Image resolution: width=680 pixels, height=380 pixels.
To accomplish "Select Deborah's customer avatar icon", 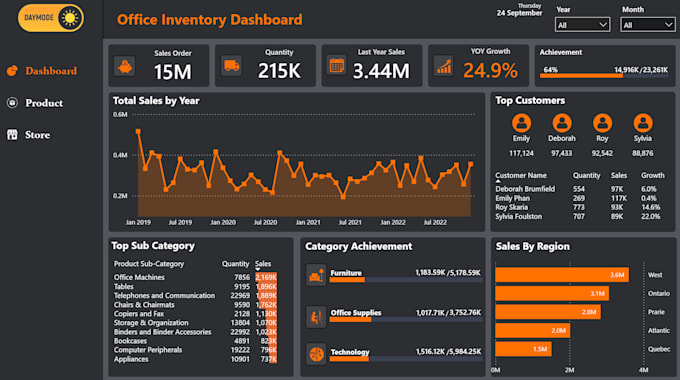I will click(x=562, y=123).
